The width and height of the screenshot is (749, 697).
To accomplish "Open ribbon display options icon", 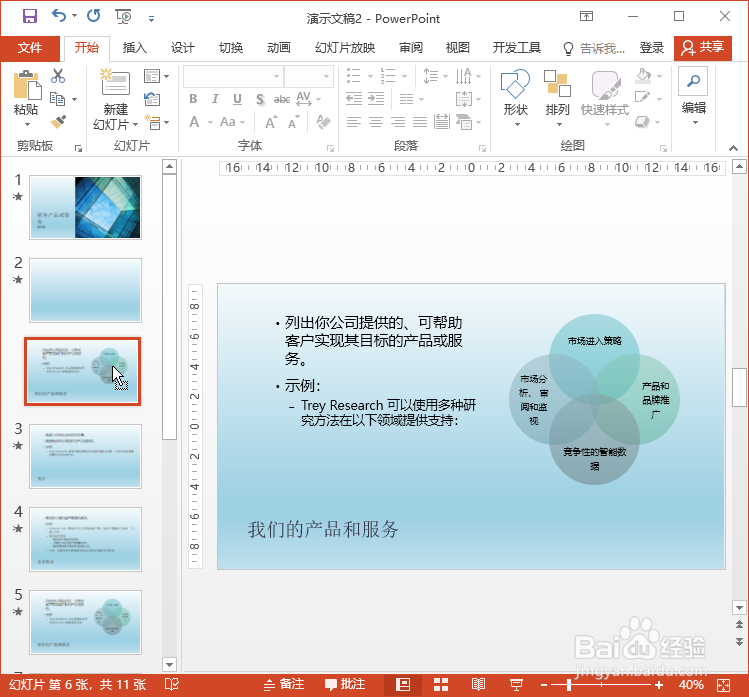I will [586, 17].
